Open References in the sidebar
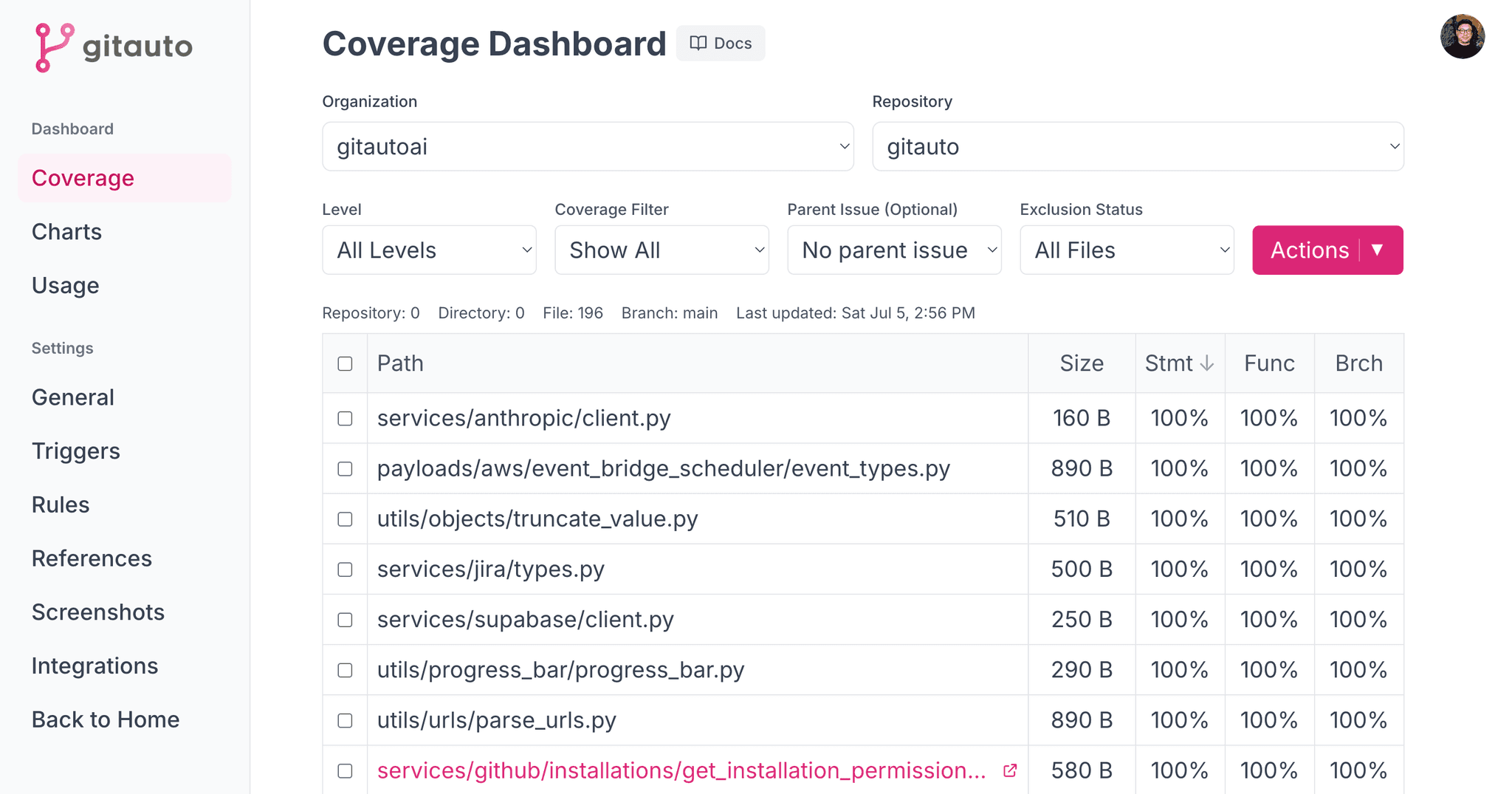The image size is (1512, 794). pyautogui.click(x=92, y=558)
